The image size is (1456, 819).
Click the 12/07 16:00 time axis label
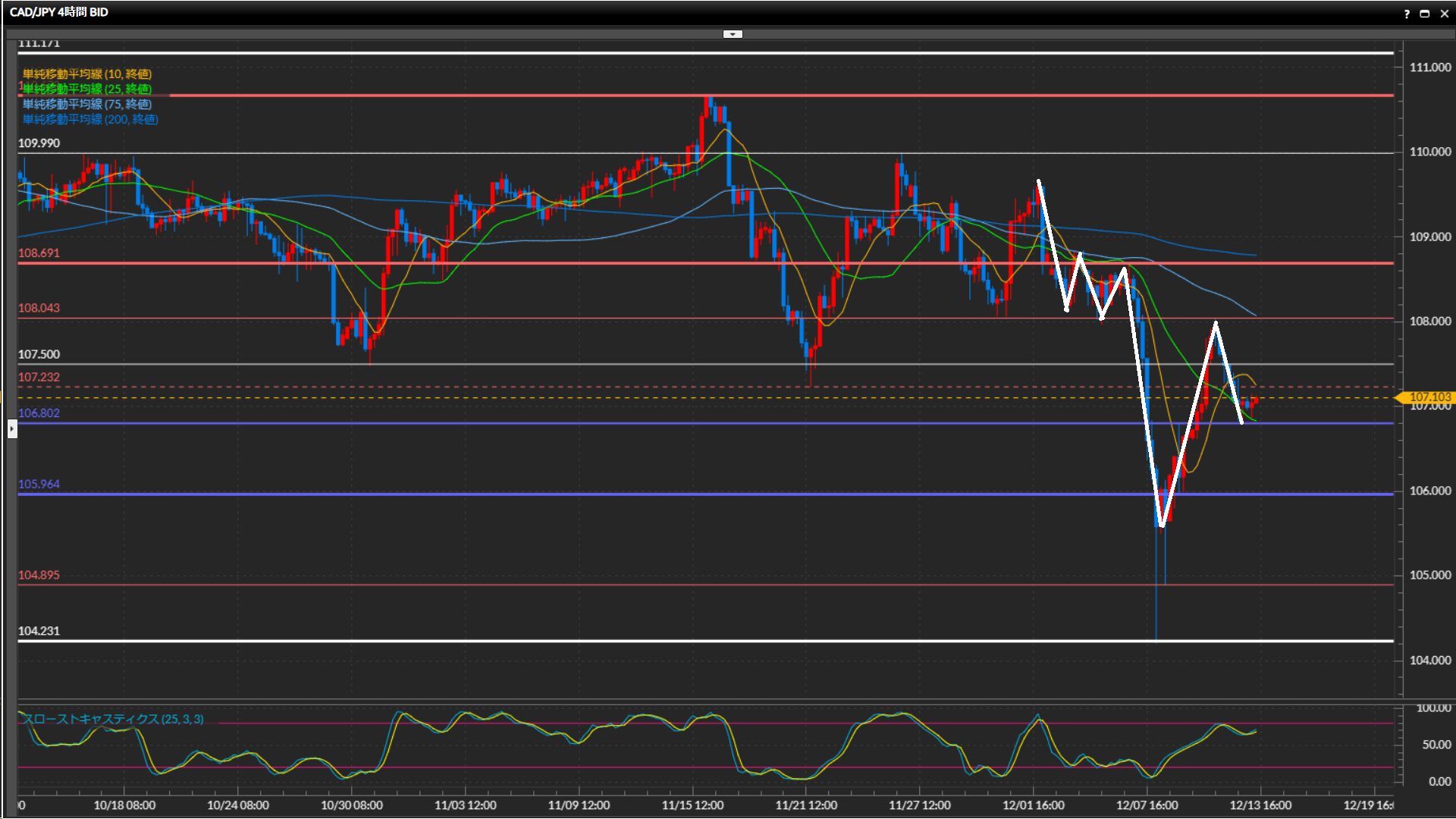1147,805
